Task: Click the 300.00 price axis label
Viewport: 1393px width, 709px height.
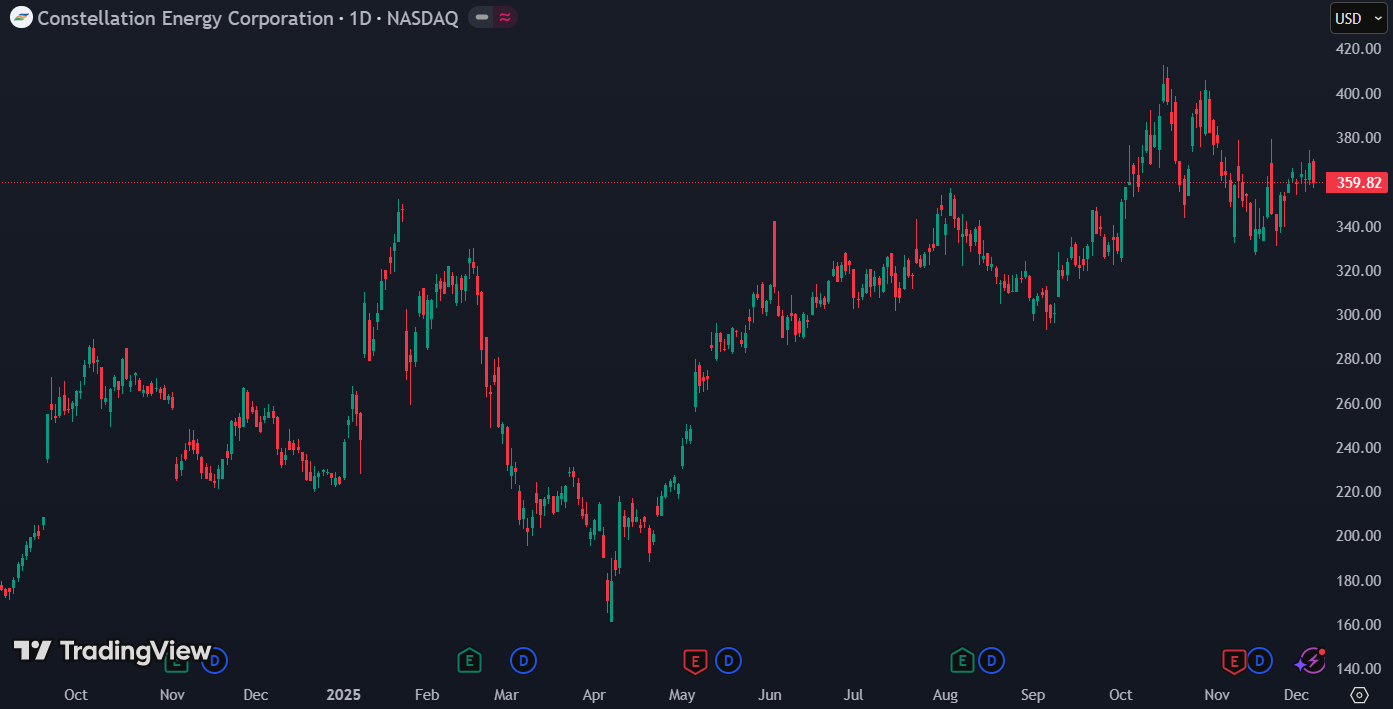Action: (1359, 315)
